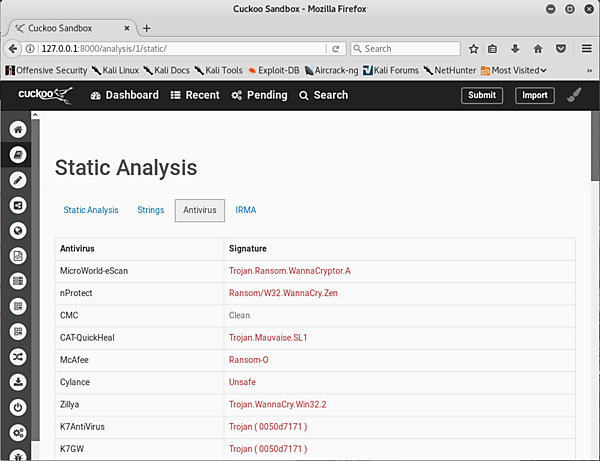Click the shuffle arrows sidebar icon
The height and width of the screenshot is (461, 600).
coord(18,357)
